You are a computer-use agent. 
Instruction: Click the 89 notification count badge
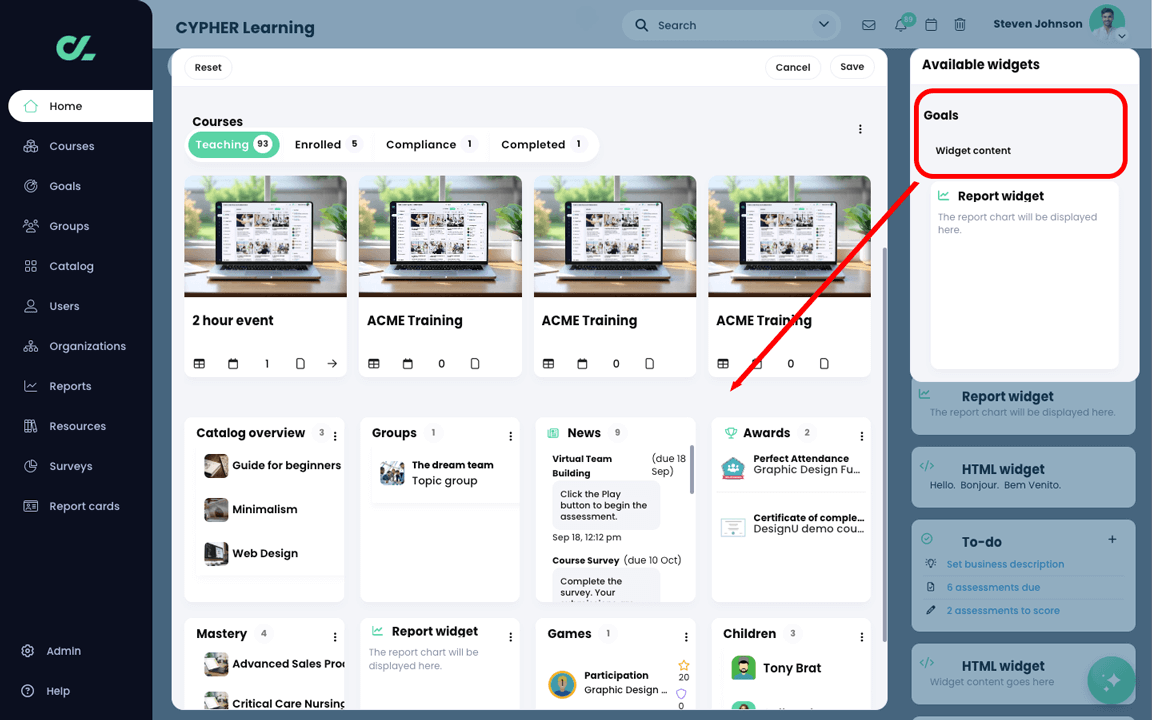[x=910, y=17]
